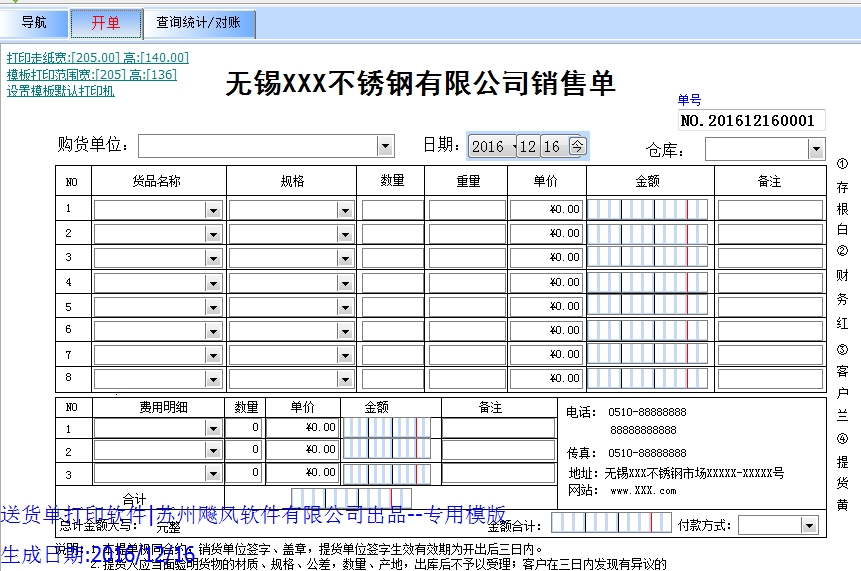Screen dimensions: 861x571
Task: Open row 1 货品名称 dropdown
Action: coord(213,210)
